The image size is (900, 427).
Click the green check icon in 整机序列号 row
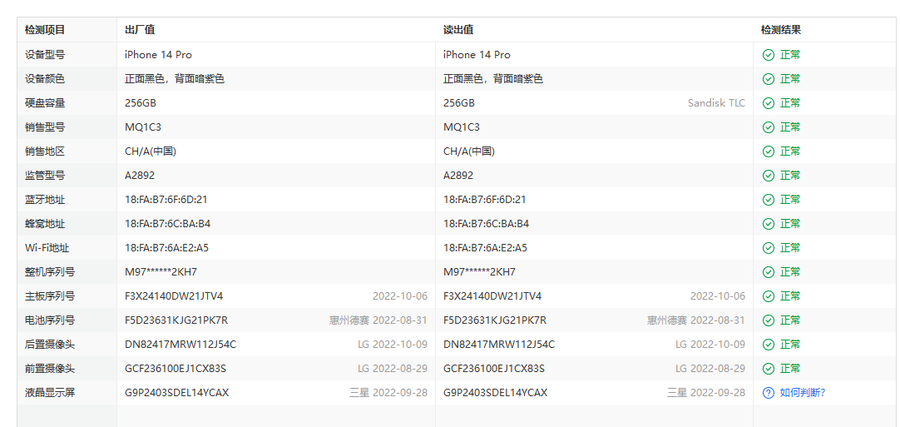tap(768, 272)
